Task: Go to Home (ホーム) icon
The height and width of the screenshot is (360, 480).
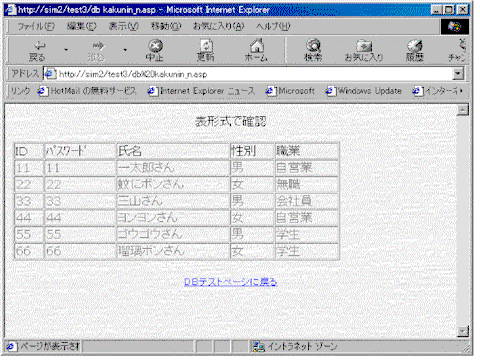Action: click(x=257, y=46)
